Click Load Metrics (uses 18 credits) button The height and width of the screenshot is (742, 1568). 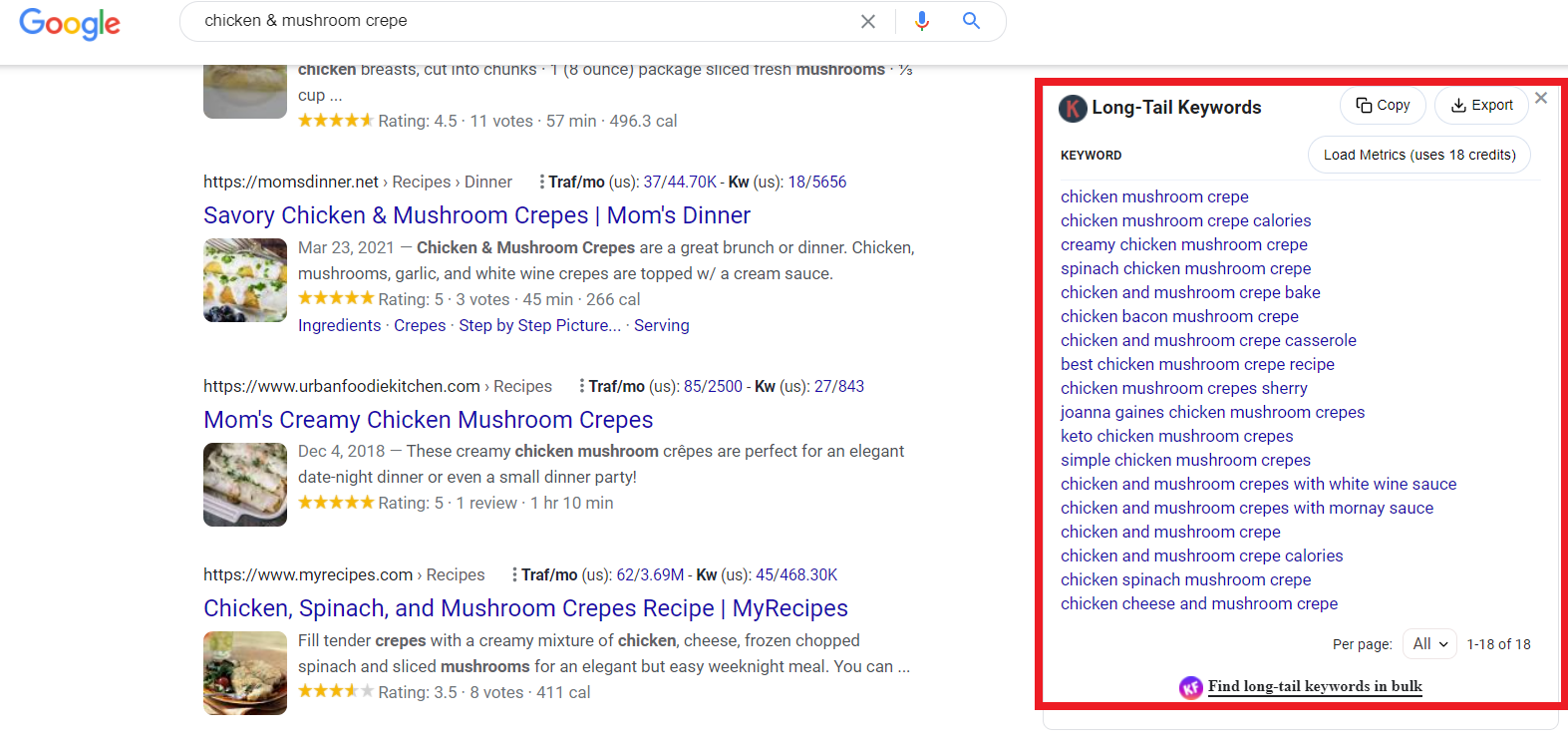[1419, 155]
